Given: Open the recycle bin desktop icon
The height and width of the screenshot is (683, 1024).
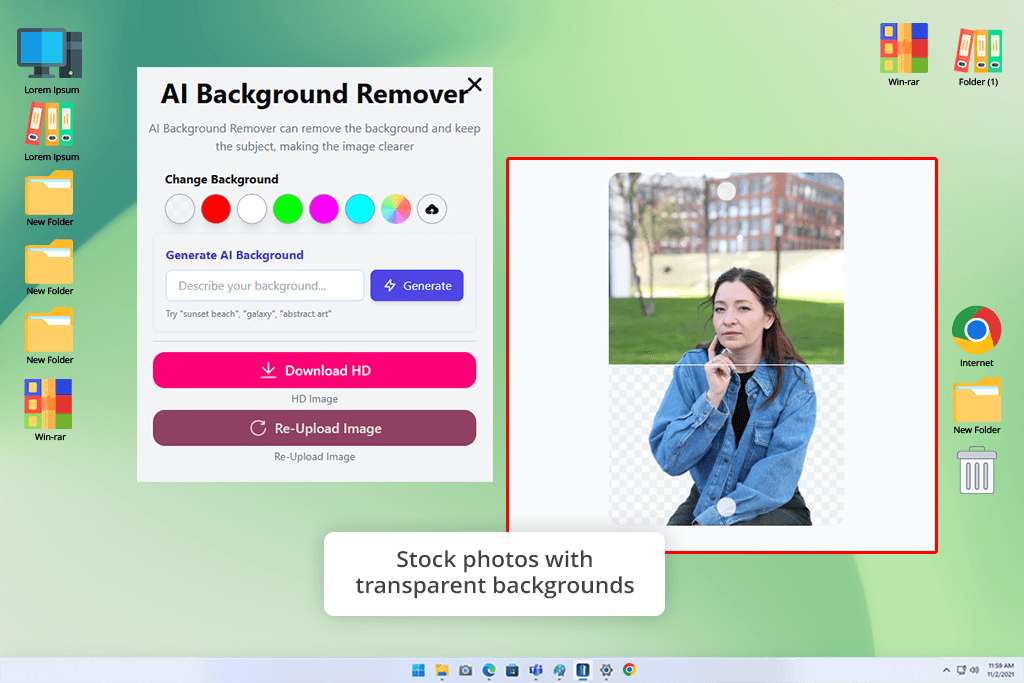Looking at the screenshot, I should tap(976, 470).
